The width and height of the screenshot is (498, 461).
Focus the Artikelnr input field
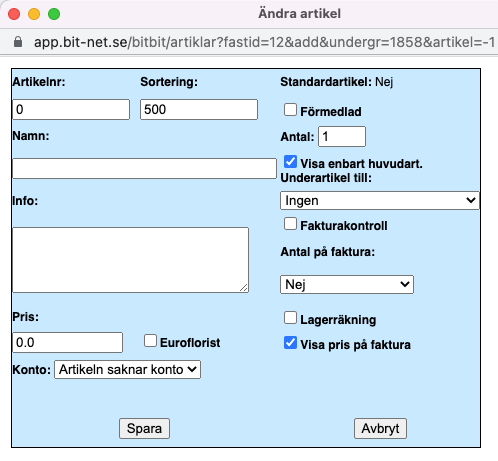pos(71,109)
